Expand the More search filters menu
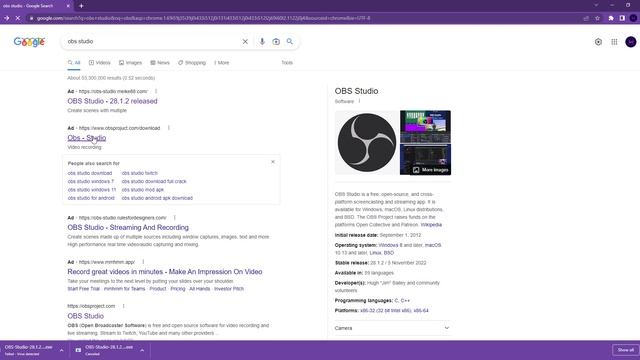640x360 pixels. click(222, 63)
